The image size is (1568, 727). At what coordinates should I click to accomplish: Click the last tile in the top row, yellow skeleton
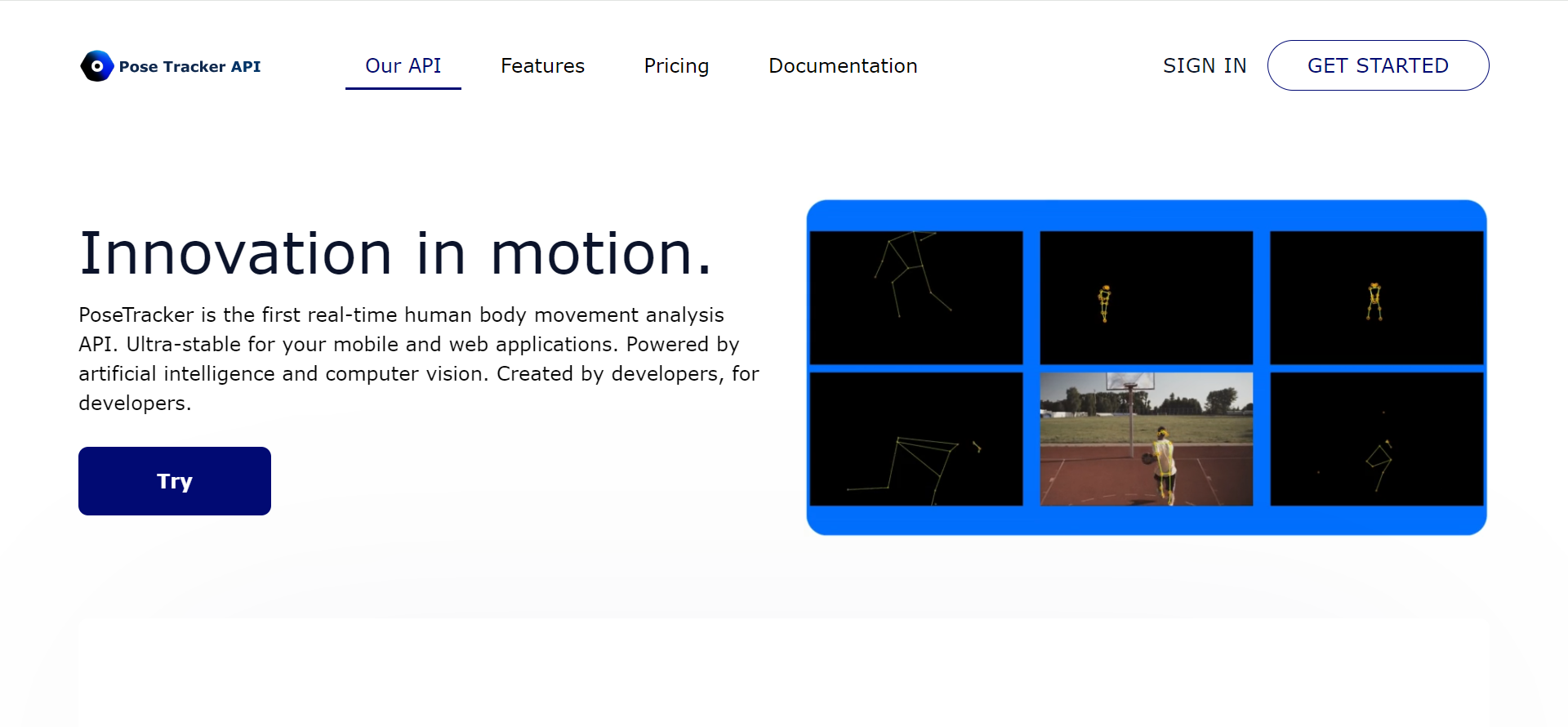[x=1377, y=297]
